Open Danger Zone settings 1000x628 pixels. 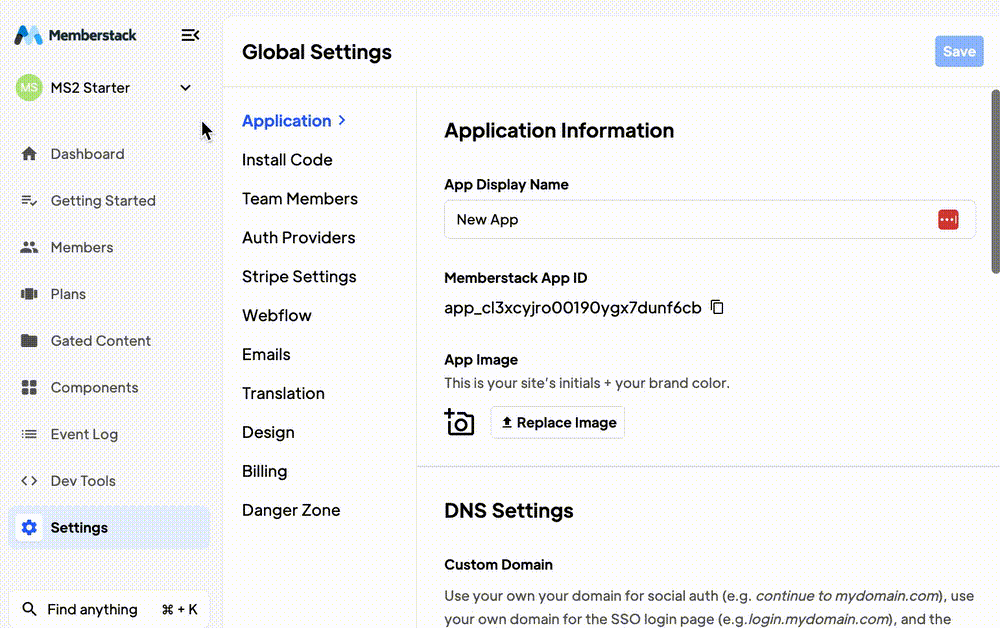click(x=291, y=510)
